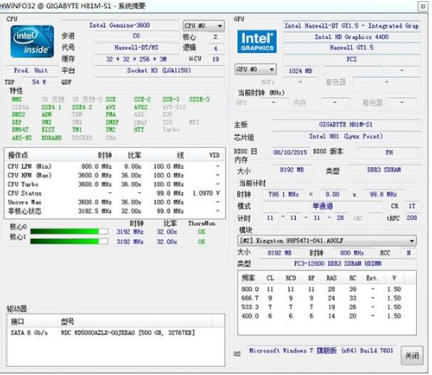Click the AVX2 feature flag
The width and height of the screenshot is (432, 375).
click(x=140, y=107)
